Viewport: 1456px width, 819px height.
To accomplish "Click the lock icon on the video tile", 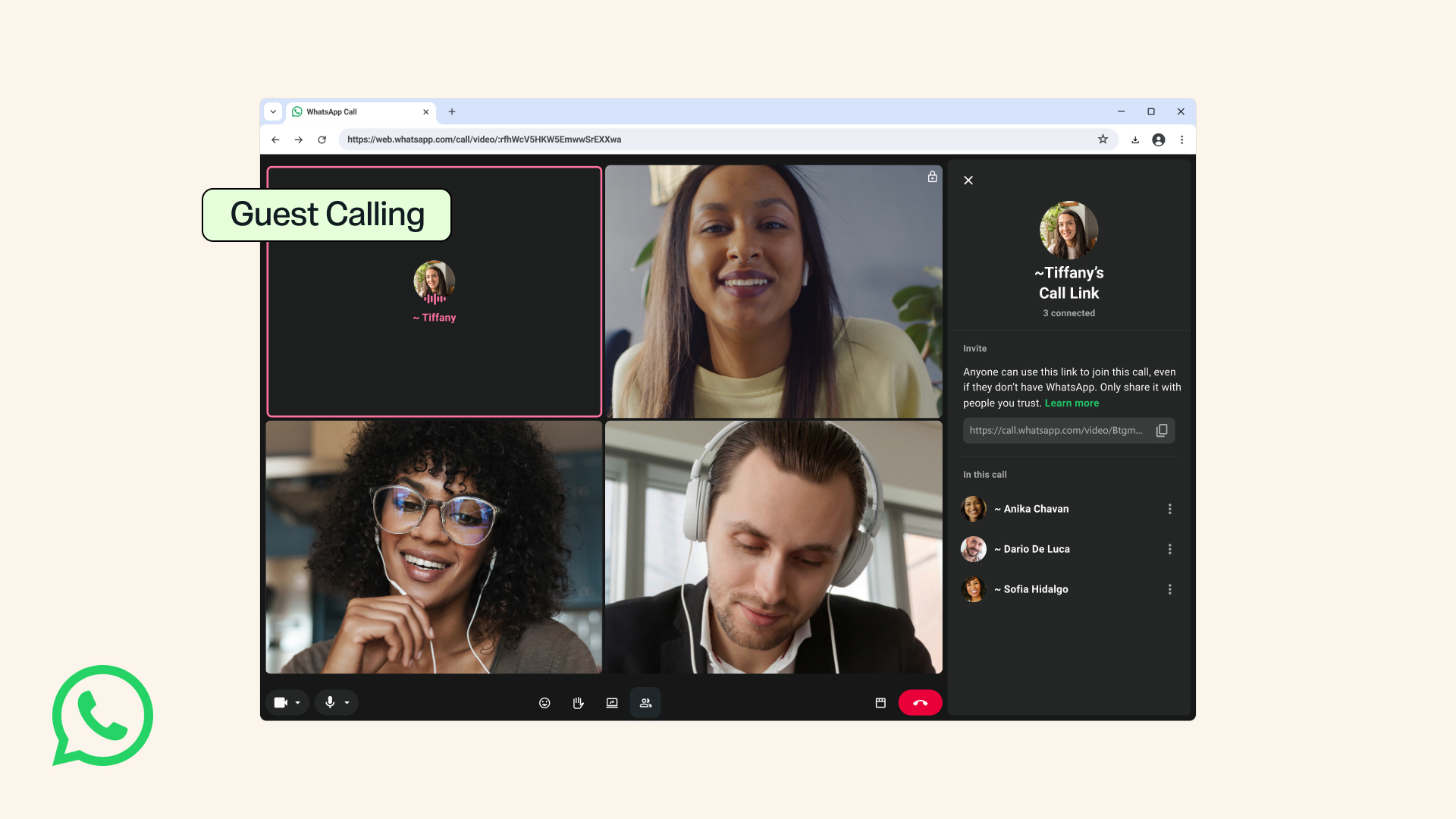I will [x=932, y=177].
